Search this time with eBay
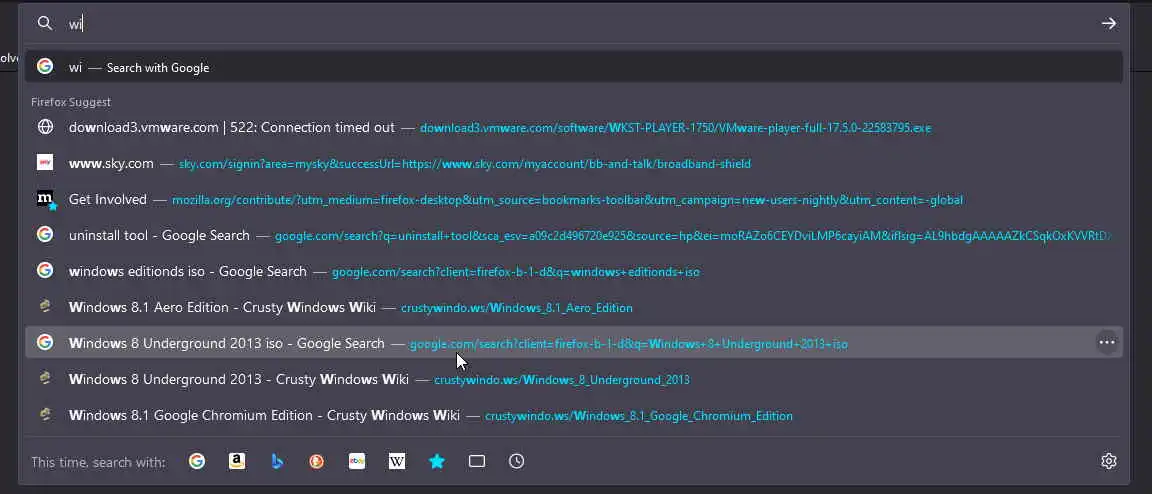Viewport: 1152px width, 494px height. tap(357, 461)
